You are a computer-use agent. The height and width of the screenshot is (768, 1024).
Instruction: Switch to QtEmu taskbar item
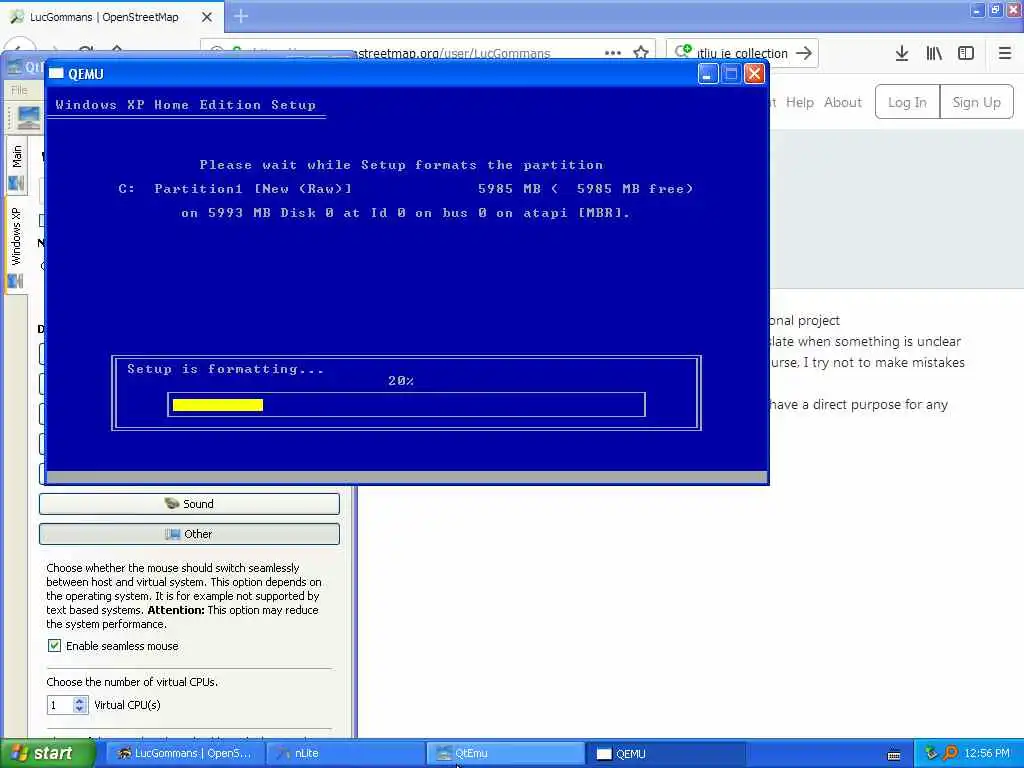coord(504,754)
